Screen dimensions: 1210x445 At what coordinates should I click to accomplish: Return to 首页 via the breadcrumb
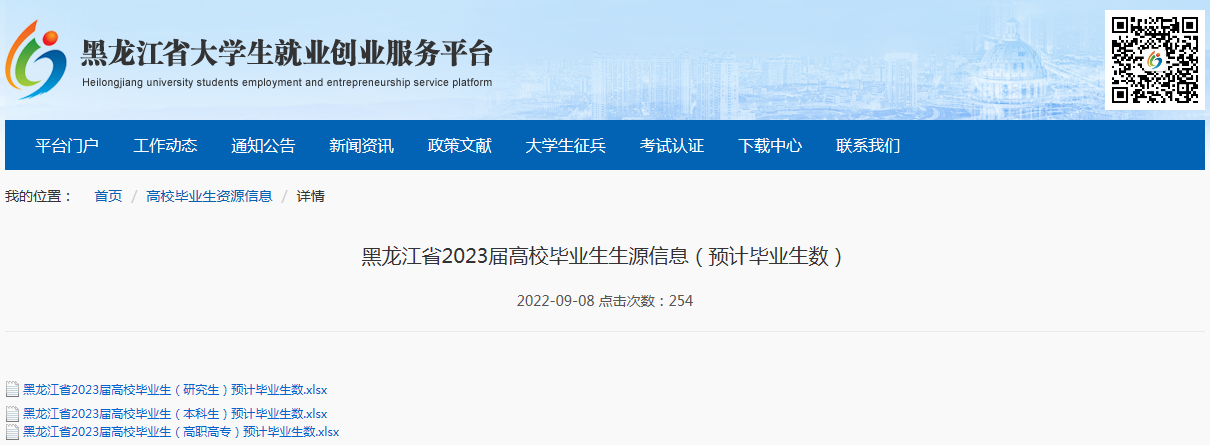click(108, 196)
